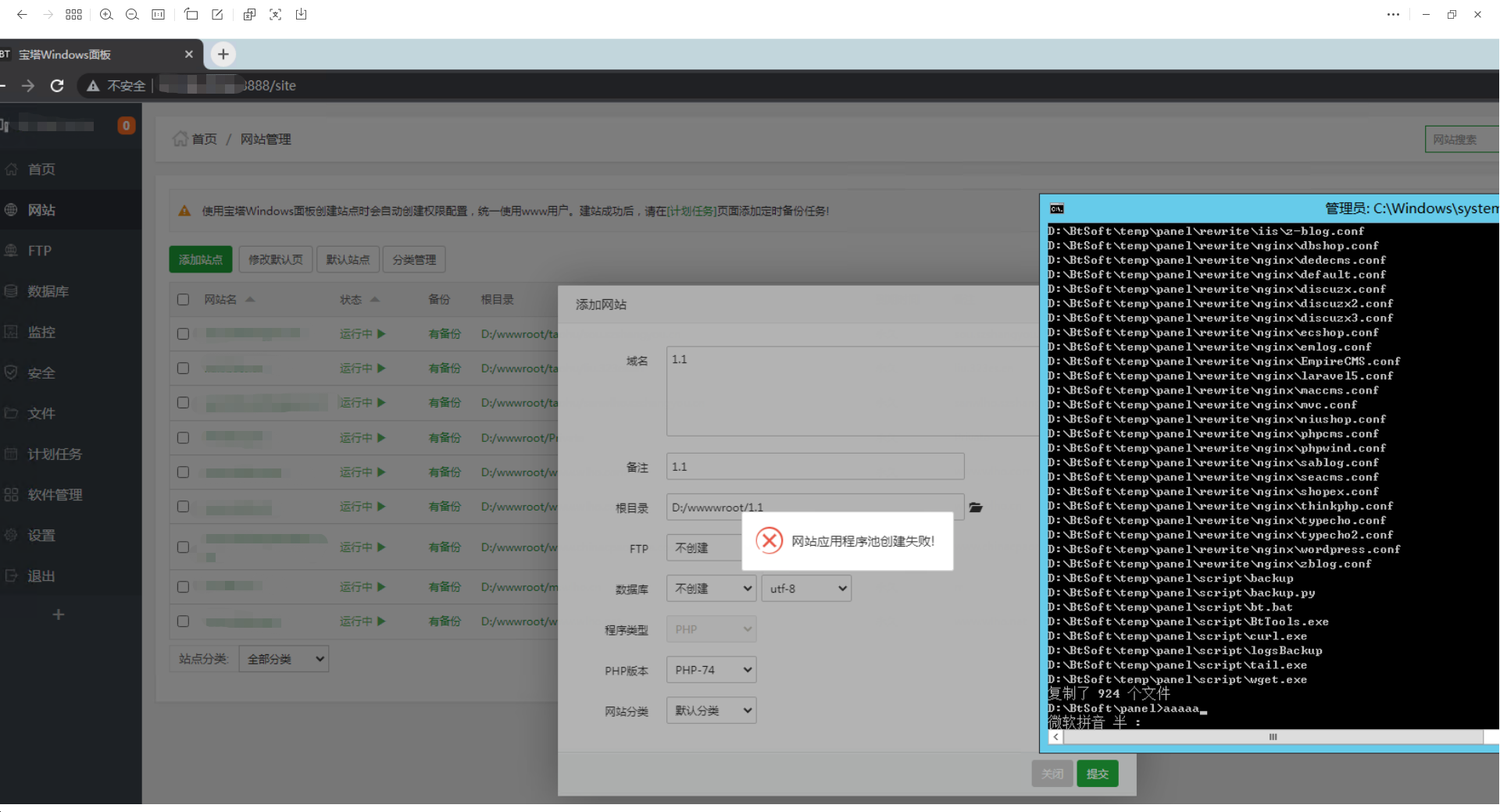This screenshot has width=1500, height=812.
Task: Open 监控 in the sidebar
Action: (41, 332)
